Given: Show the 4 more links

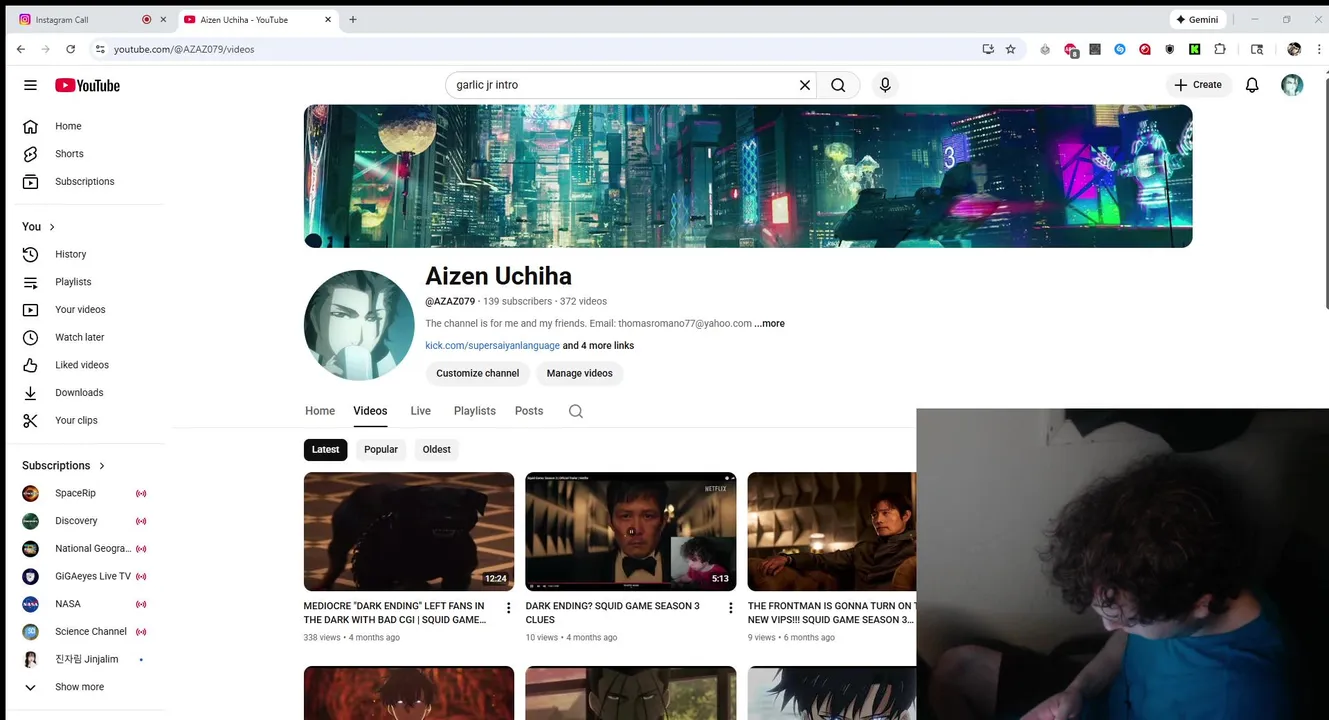Looking at the screenshot, I should click(598, 346).
